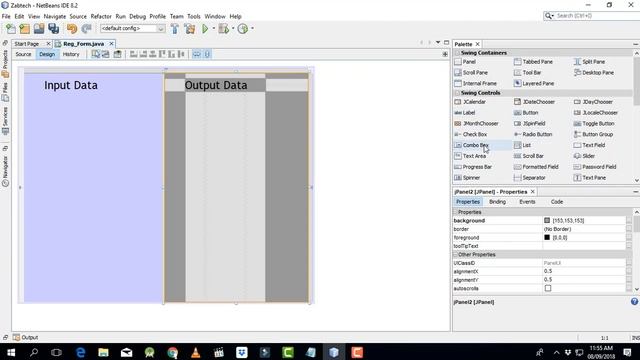
Task: Collapse the Swing Containers palette section
Action: click(x=457, y=53)
